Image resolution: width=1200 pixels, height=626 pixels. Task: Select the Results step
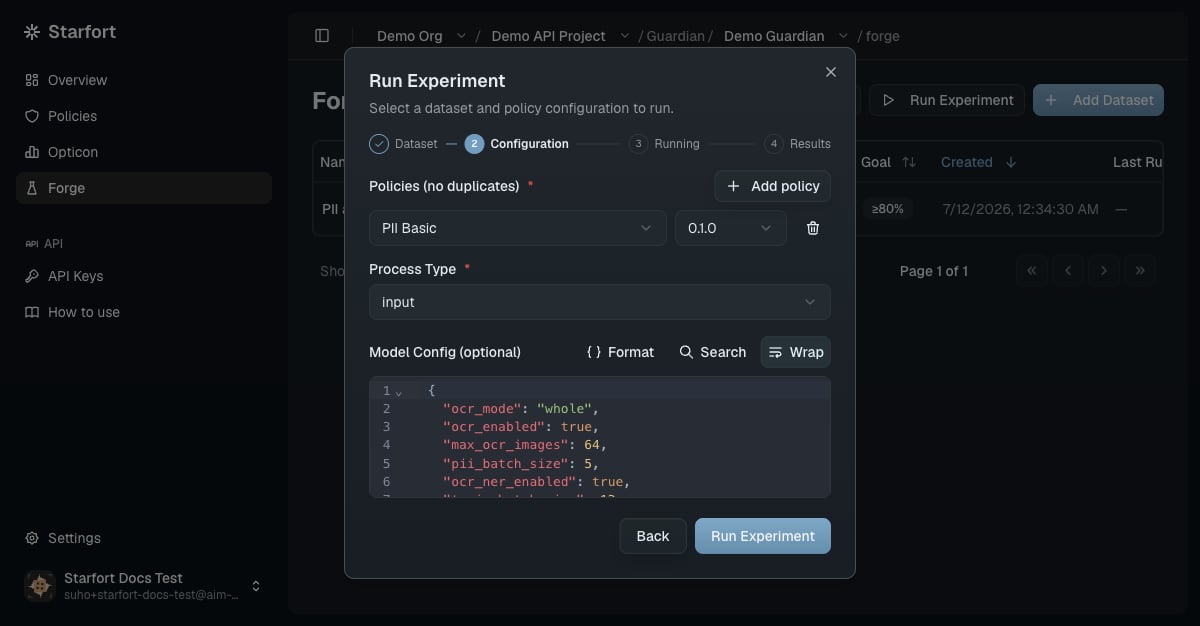click(x=797, y=144)
